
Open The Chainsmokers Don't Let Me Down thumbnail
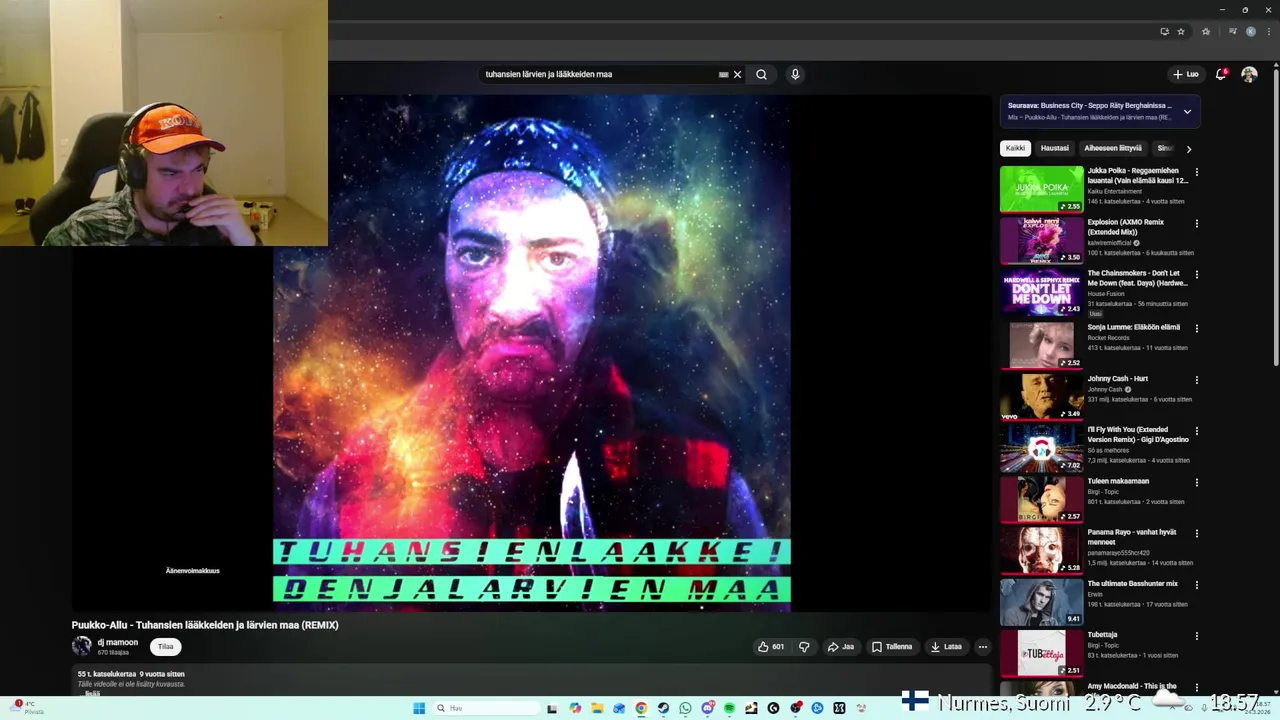tap(1041, 292)
